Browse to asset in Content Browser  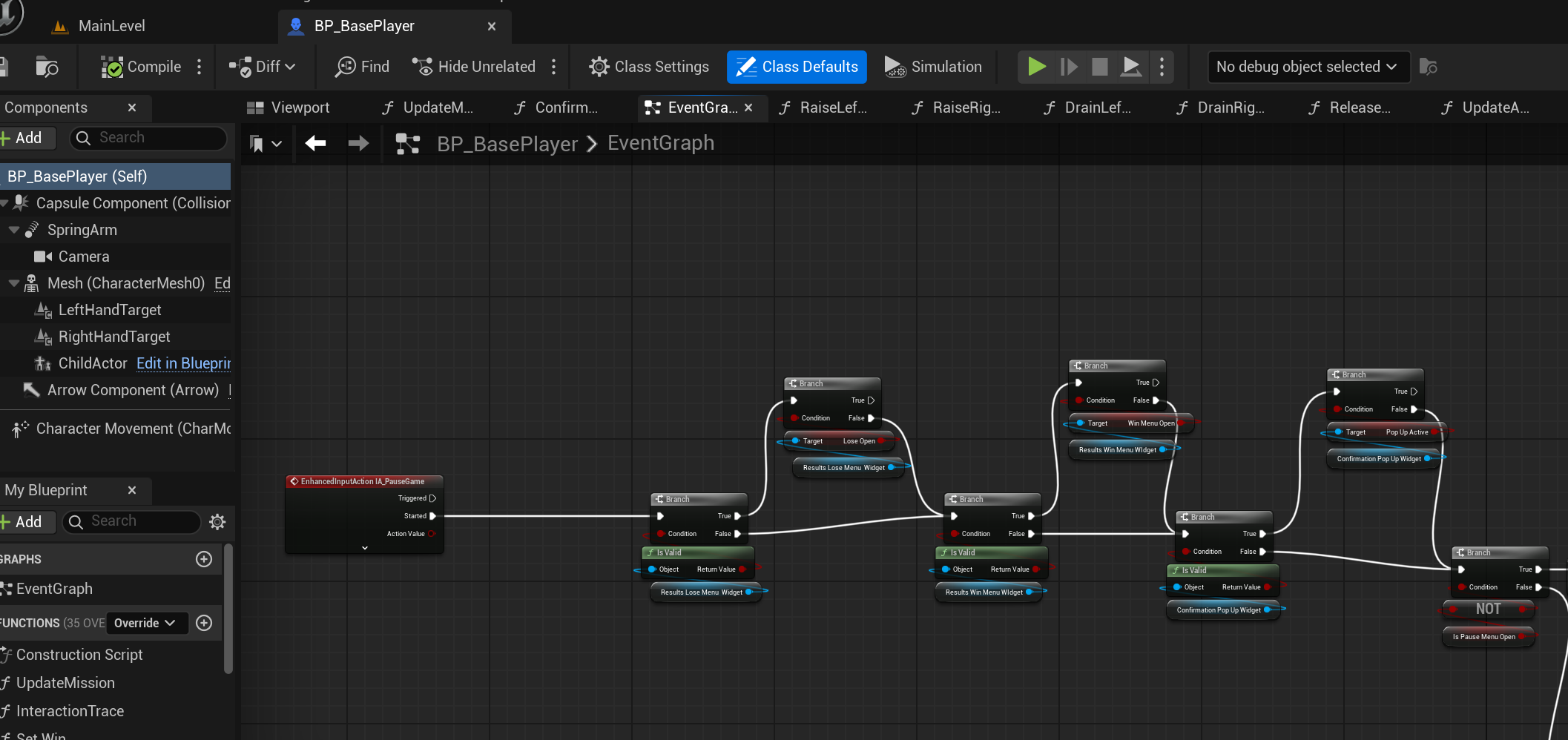click(47, 67)
